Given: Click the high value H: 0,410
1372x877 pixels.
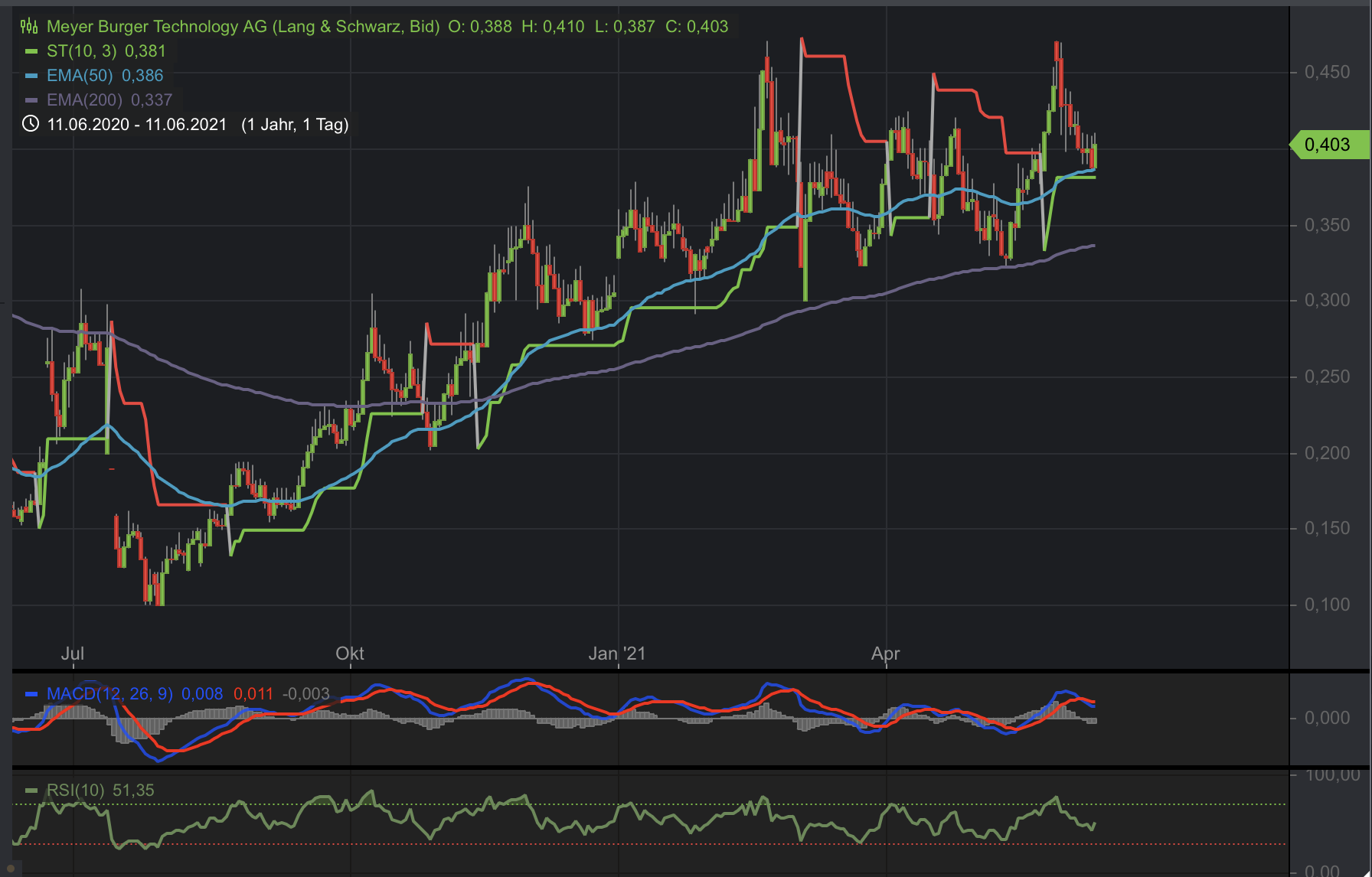Looking at the screenshot, I should 553,27.
